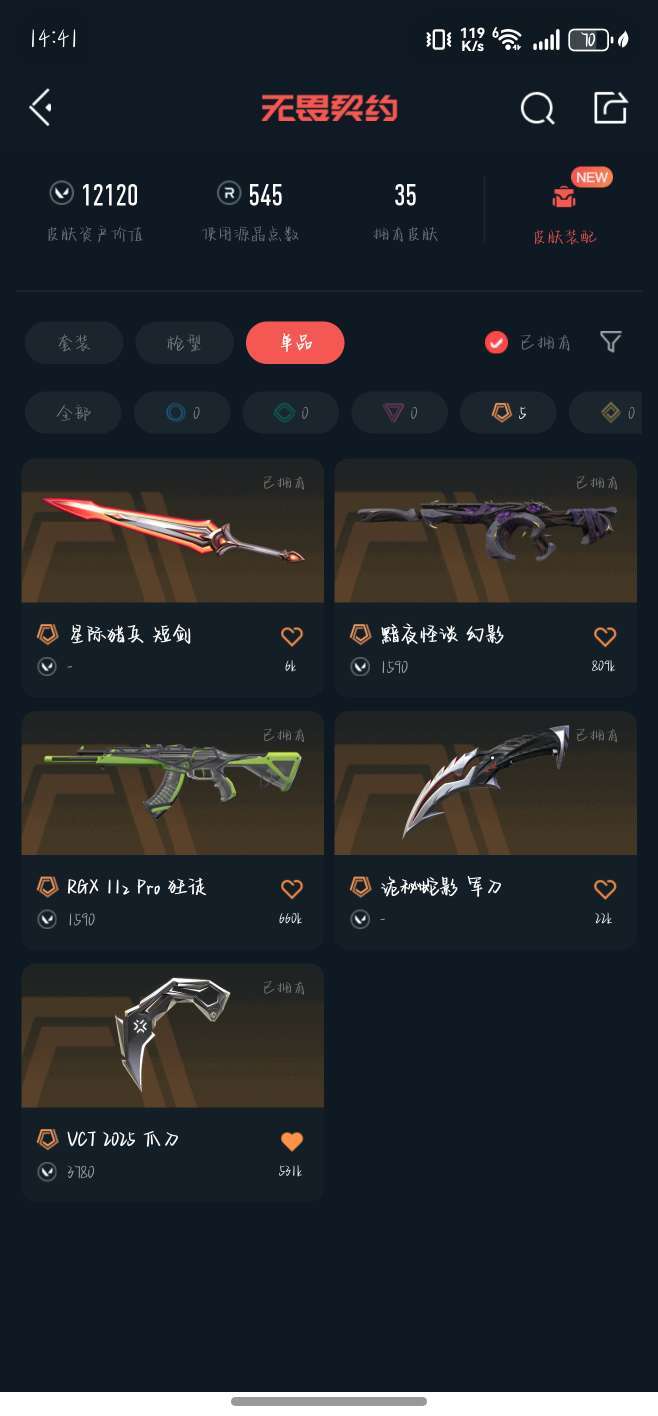Tap heart icon on RGX 11z Pro 狂徒

[291, 888]
